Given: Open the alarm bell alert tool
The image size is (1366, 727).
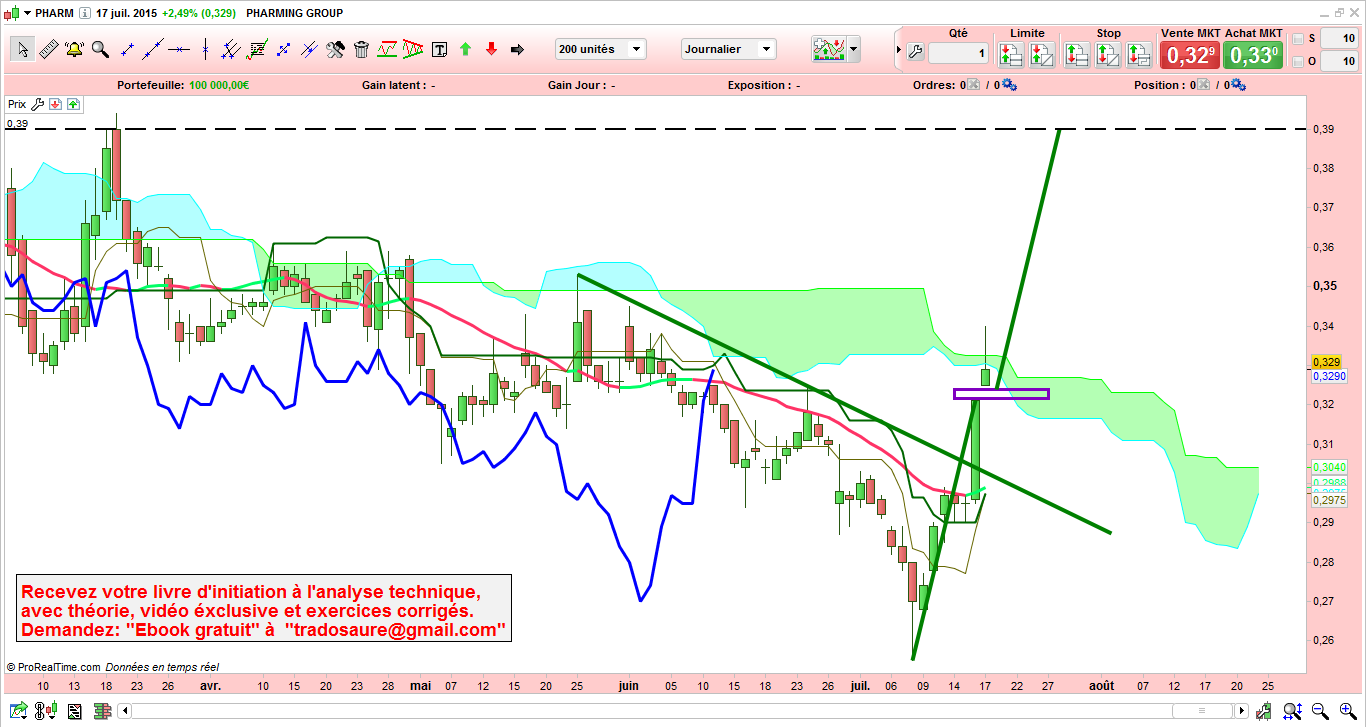Looking at the screenshot, I should click(74, 49).
